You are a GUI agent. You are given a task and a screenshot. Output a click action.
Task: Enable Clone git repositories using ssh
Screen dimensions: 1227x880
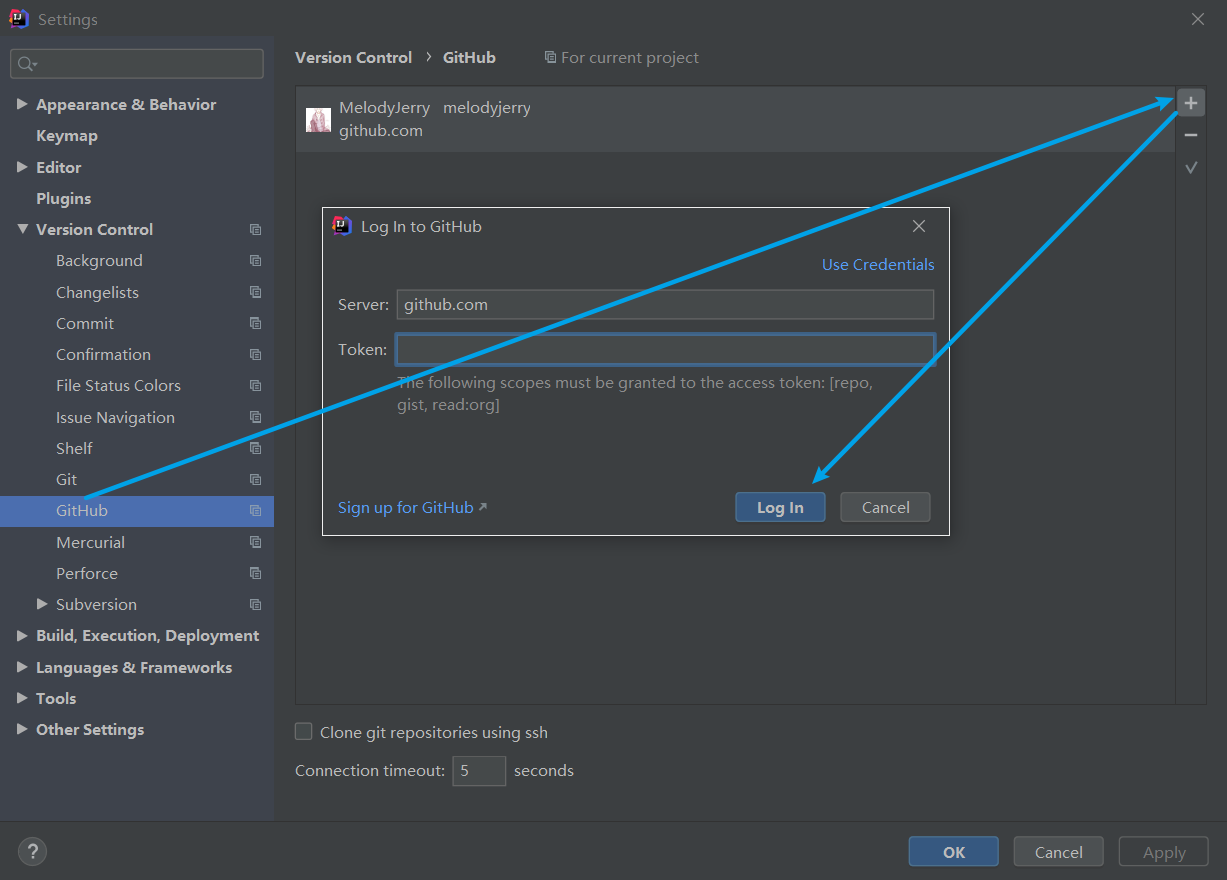click(304, 732)
